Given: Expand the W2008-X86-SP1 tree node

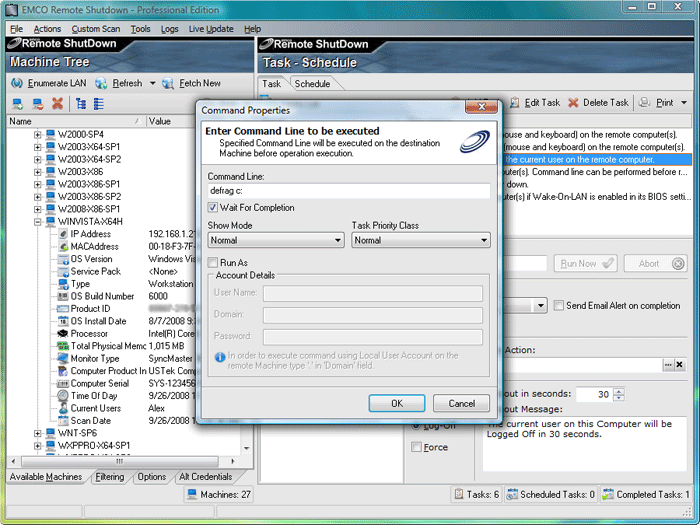Looking at the screenshot, I should [x=38, y=209].
